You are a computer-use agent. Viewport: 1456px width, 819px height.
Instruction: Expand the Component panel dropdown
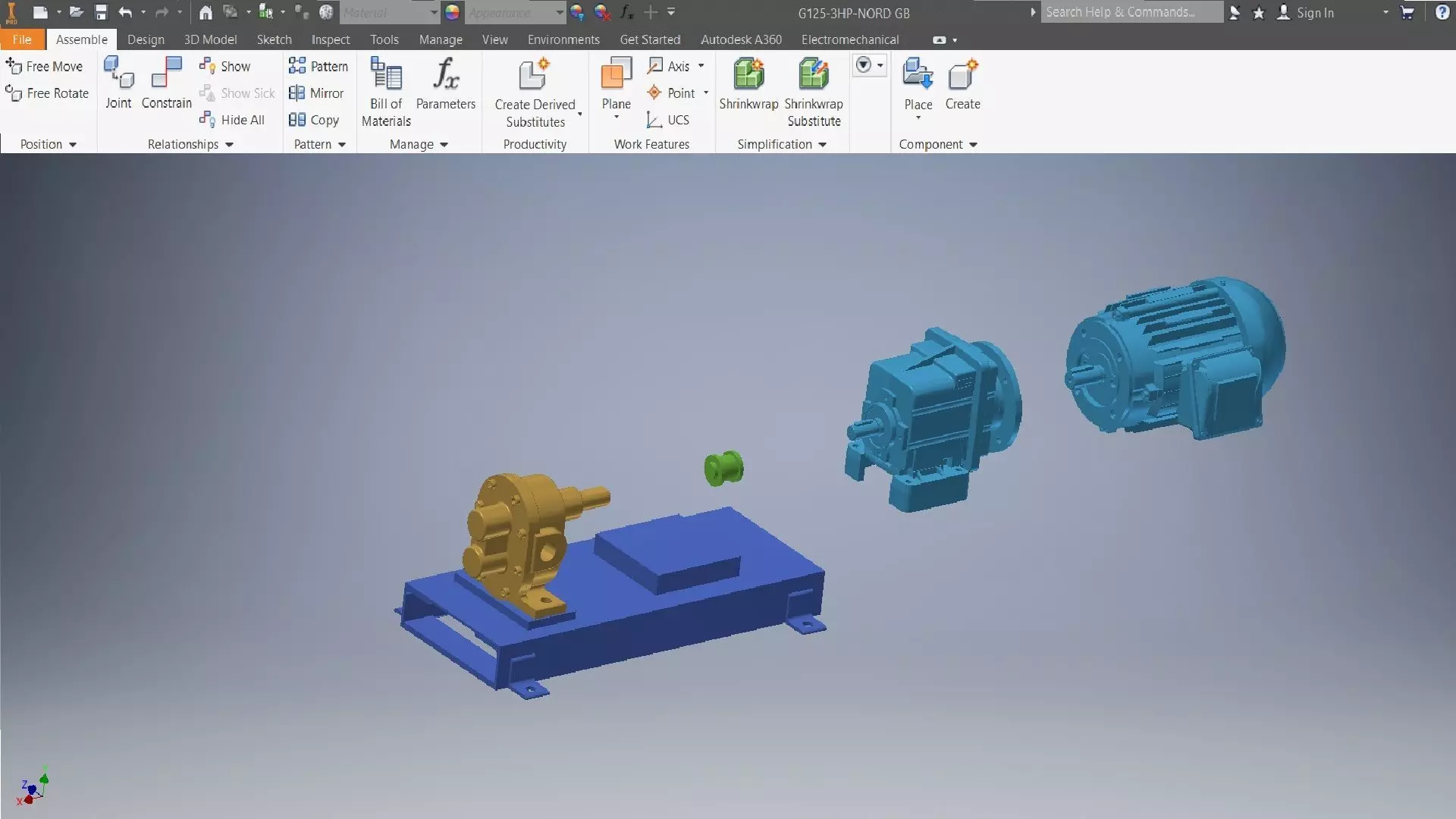(x=974, y=145)
